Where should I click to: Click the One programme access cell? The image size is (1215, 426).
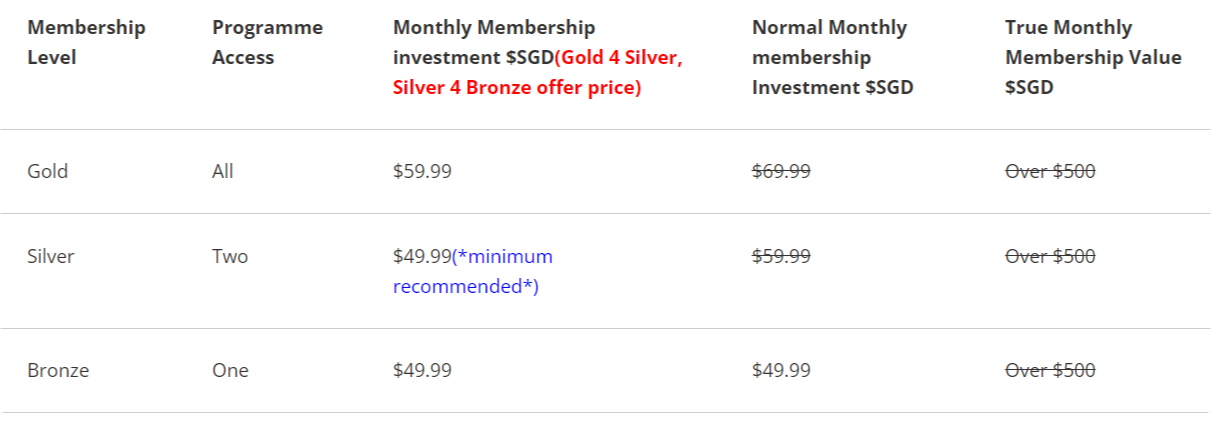click(x=230, y=370)
